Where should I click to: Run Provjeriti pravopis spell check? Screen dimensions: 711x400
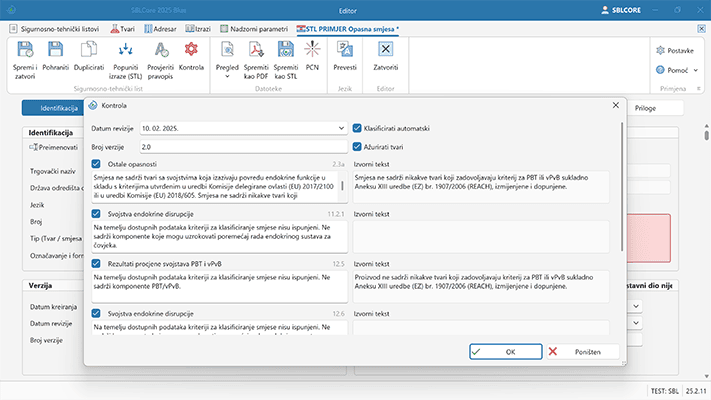(x=159, y=49)
